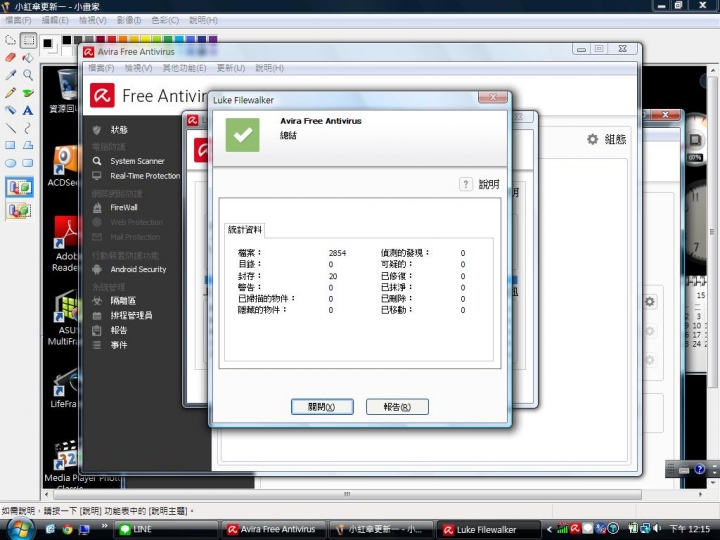The height and width of the screenshot is (540, 720).
Task: Select the airbrush spray tool
Action: coord(10,110)
